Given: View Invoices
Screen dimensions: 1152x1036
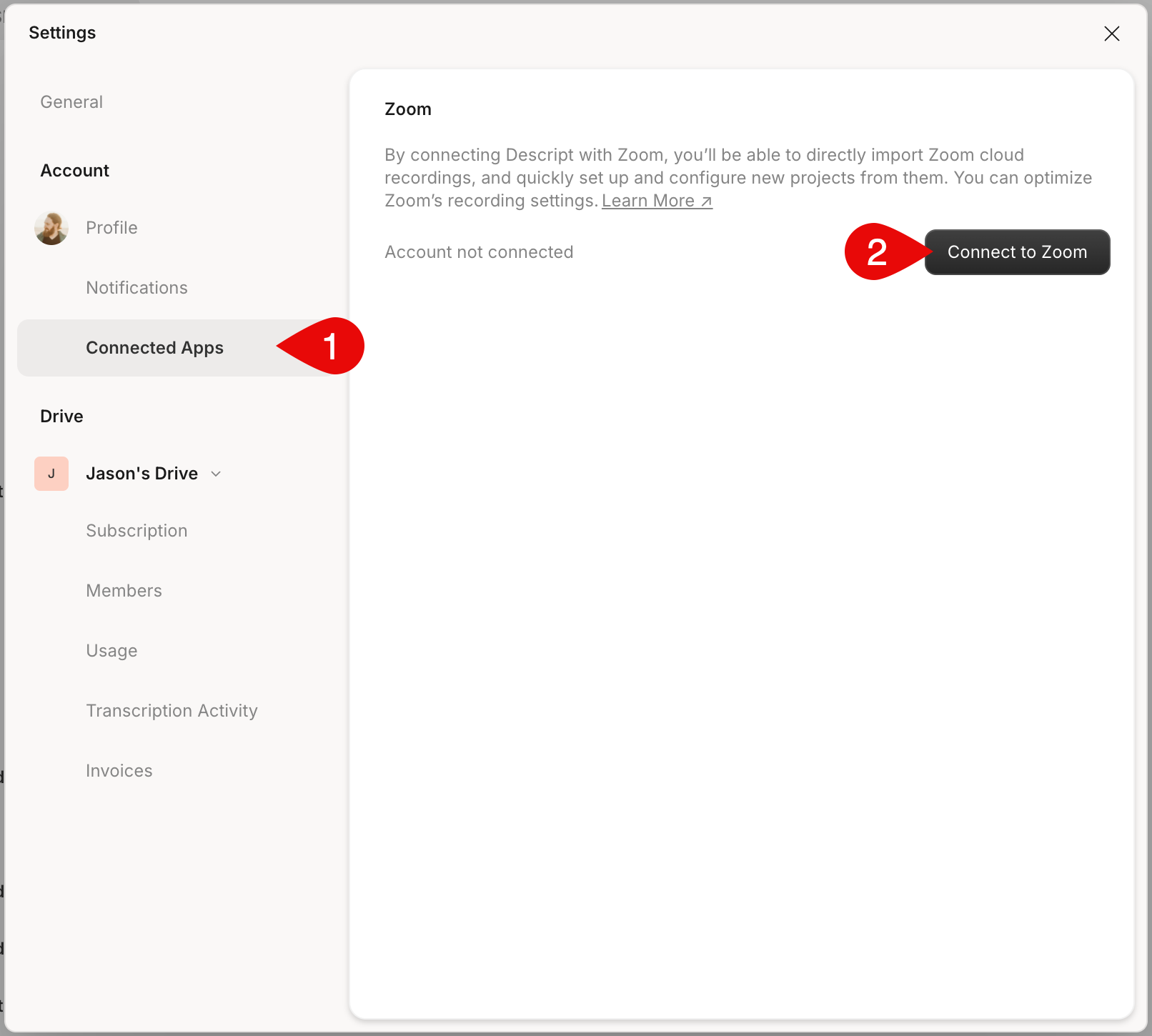Looking at the screenshot, I should click(x=119, y=771).
